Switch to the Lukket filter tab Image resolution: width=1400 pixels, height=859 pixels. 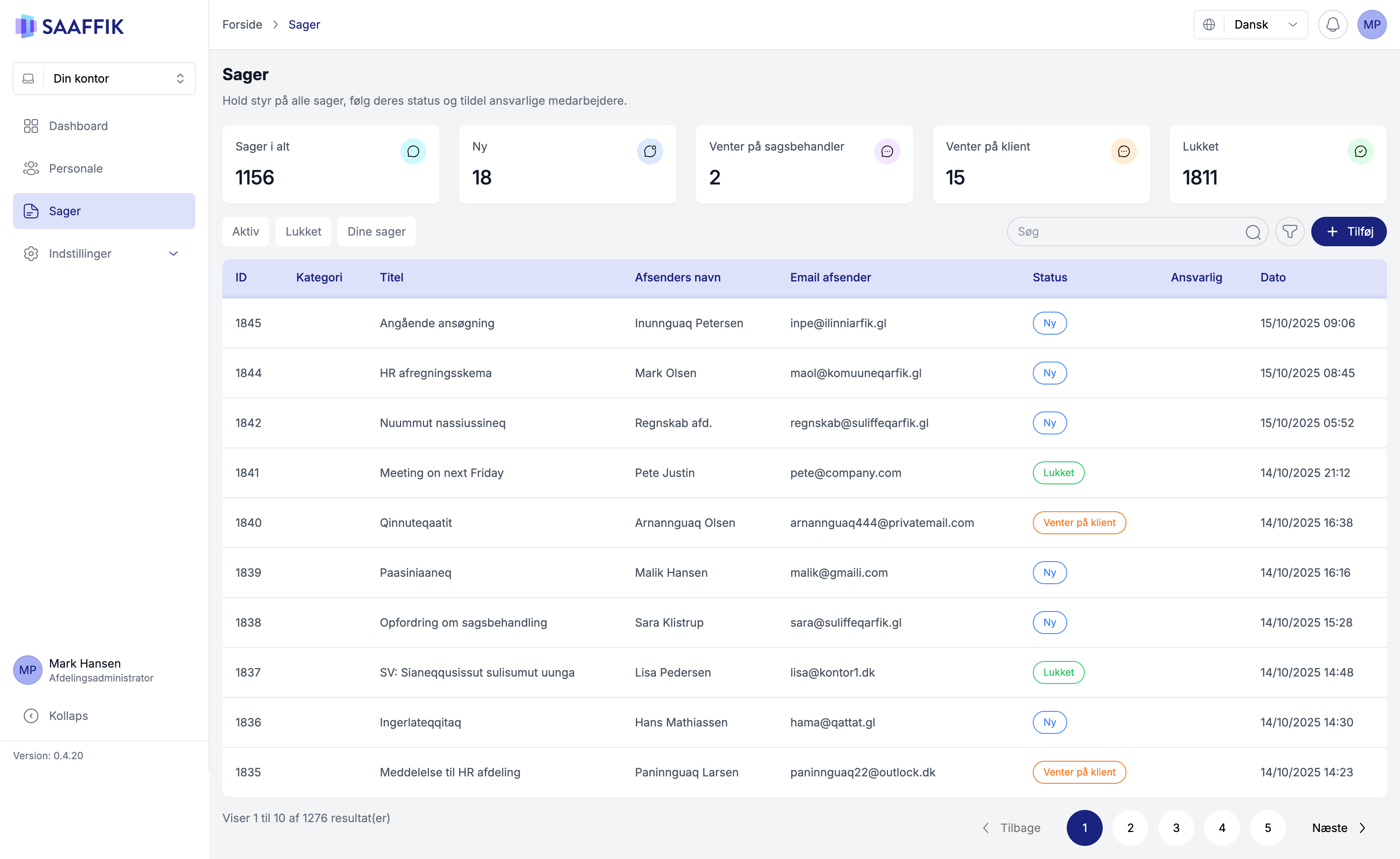tap(303, 232)
